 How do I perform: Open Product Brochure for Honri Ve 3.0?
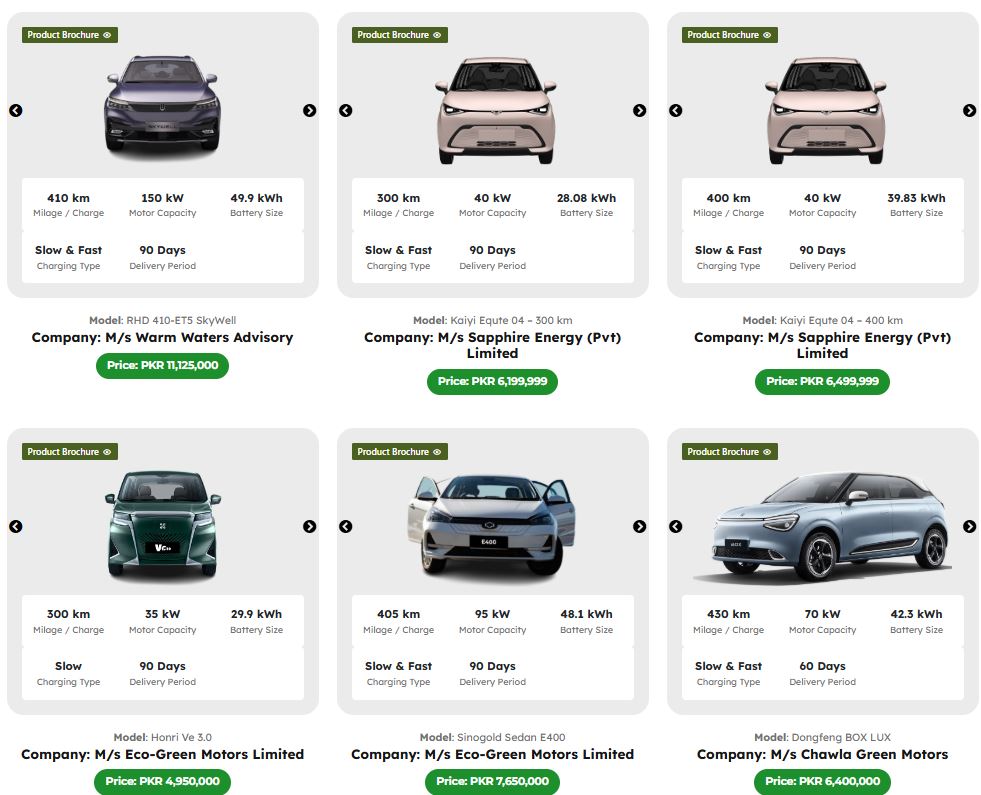coord(69,452)
